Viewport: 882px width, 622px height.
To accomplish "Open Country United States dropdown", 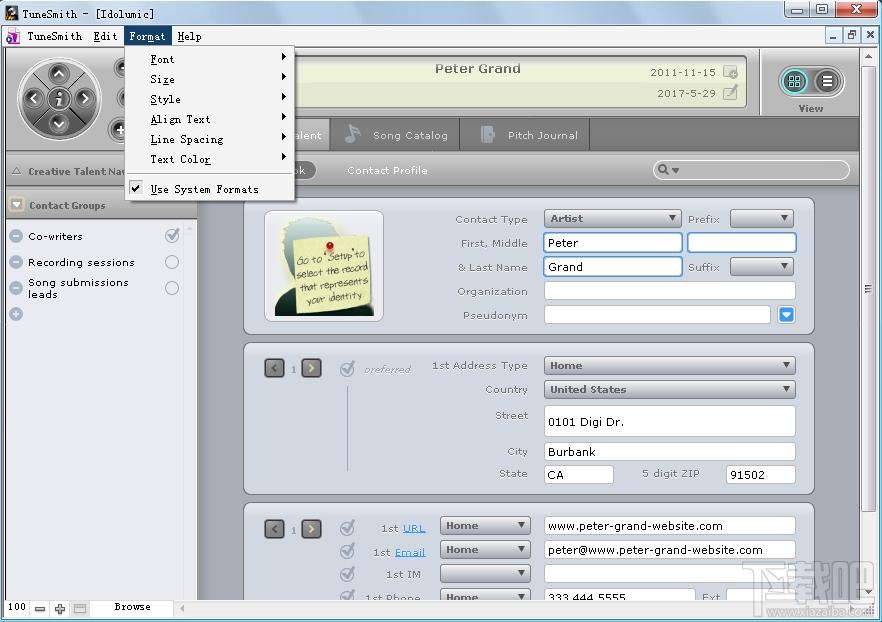I will coord(669,389).
